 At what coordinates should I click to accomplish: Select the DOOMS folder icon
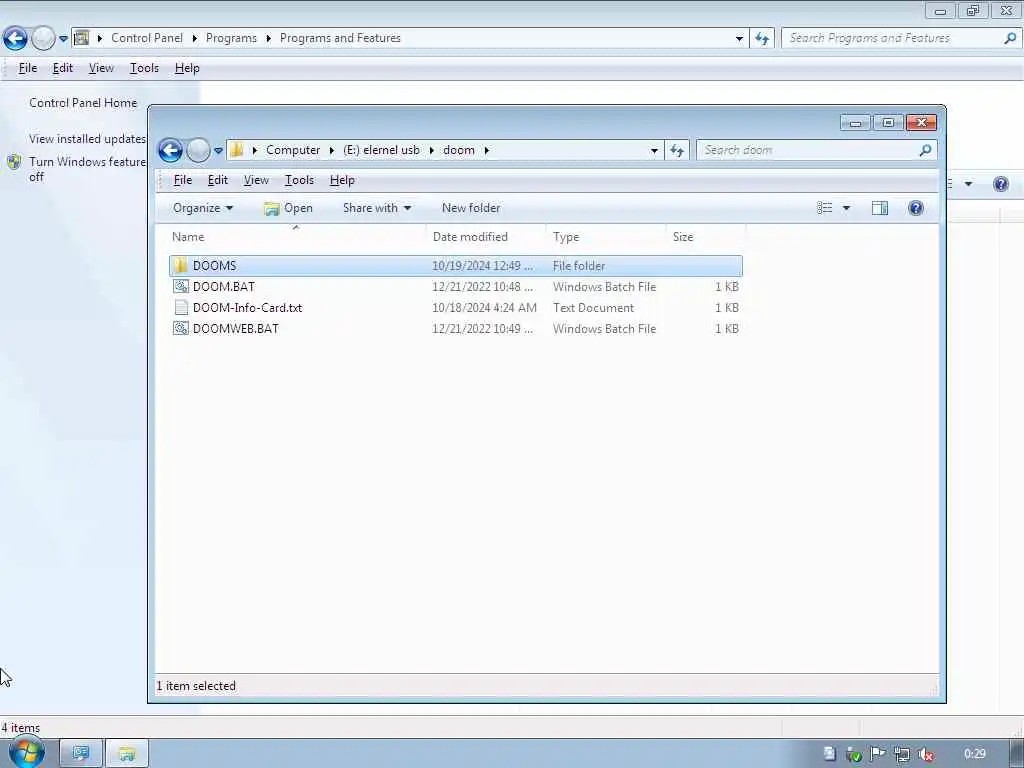[x=181, y=266]
